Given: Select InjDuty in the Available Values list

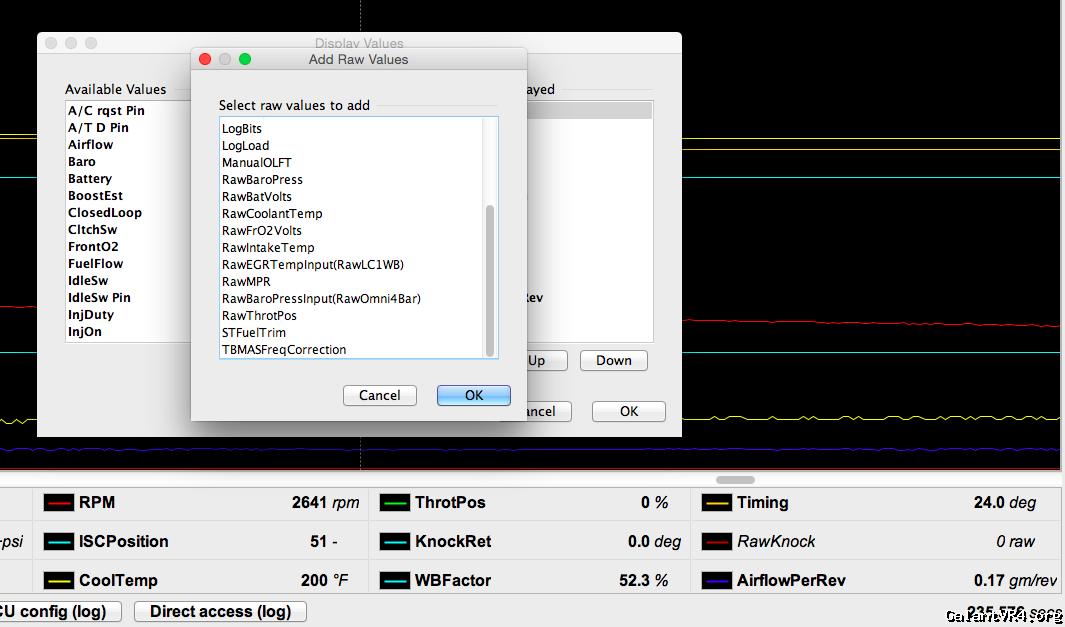Looking at the screenshot, I should [x=90, y=315].
